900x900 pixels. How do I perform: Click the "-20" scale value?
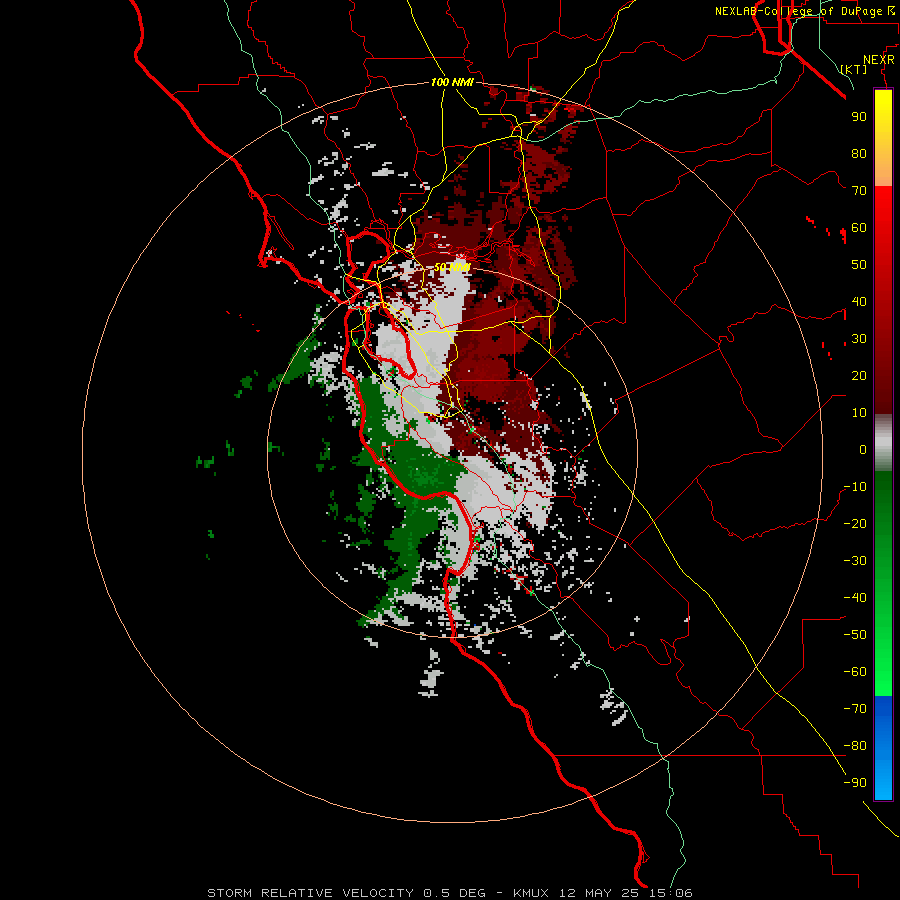tap(855, 523)
